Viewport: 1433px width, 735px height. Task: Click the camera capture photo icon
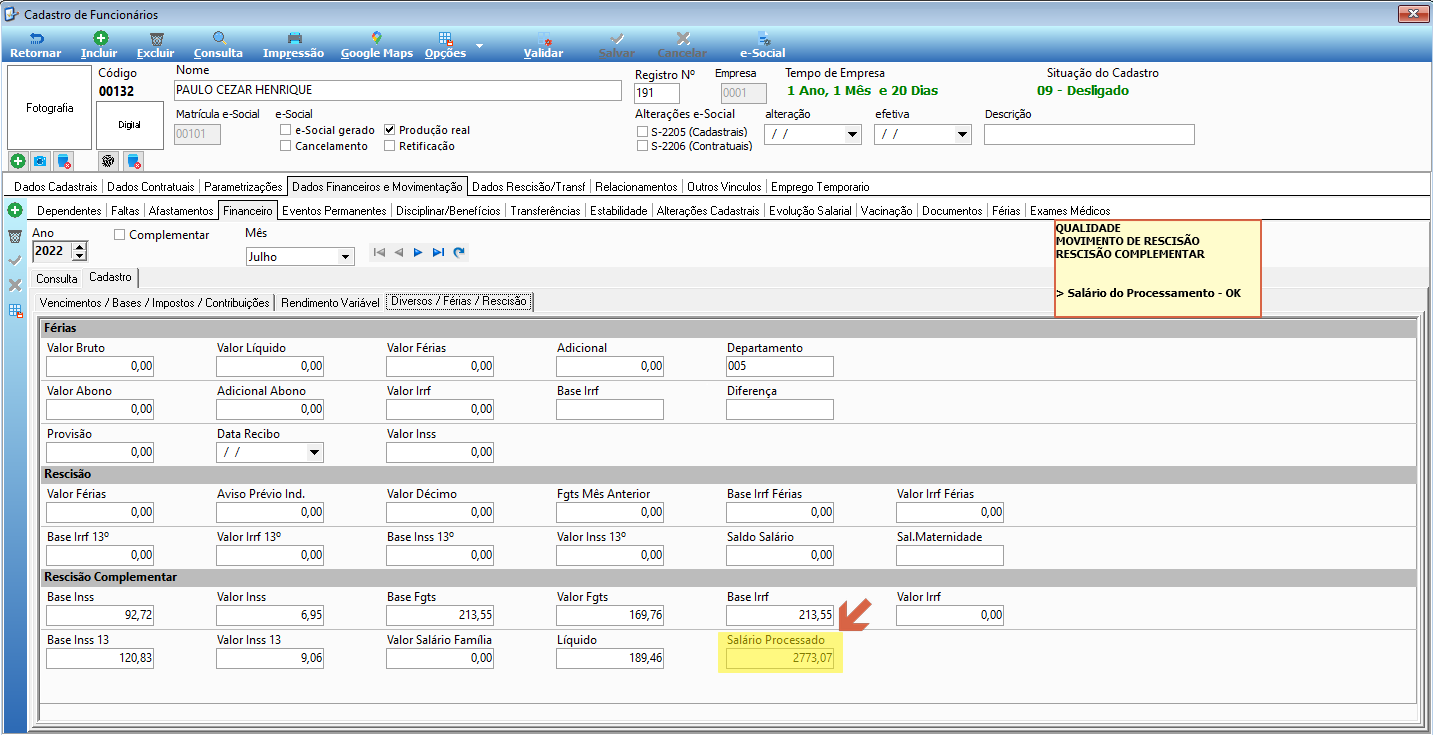(40, 161)
